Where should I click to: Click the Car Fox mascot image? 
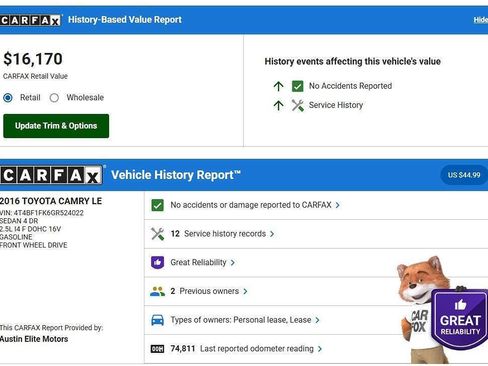coord(423,309)
